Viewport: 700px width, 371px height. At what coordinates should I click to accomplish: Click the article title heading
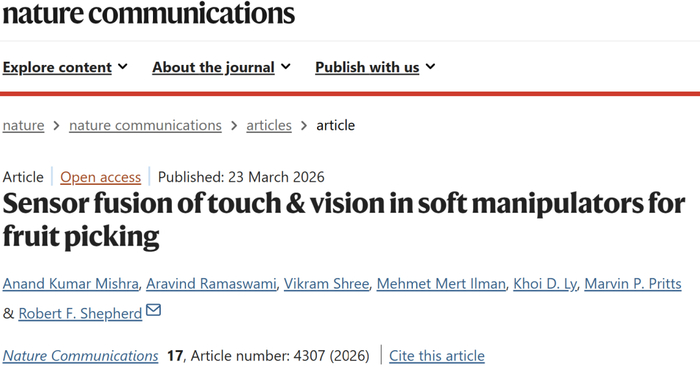pos(344,220)
